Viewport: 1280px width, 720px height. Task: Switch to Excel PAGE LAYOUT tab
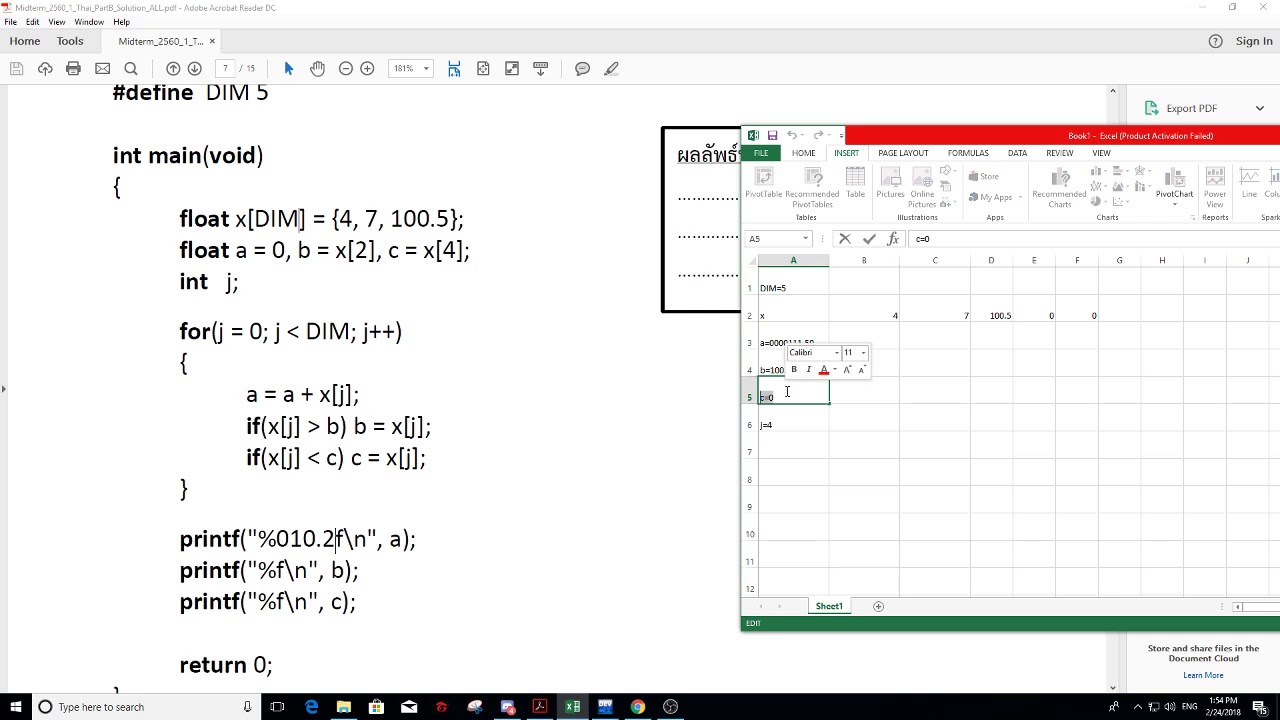pos(903,153)
